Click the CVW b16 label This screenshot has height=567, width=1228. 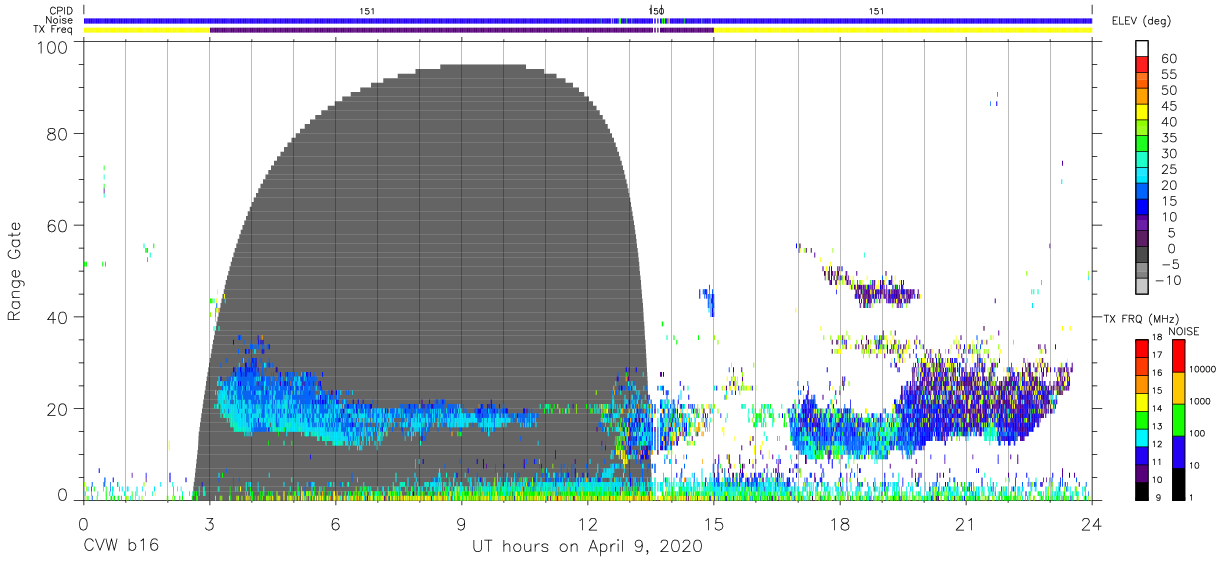point(120,547)
